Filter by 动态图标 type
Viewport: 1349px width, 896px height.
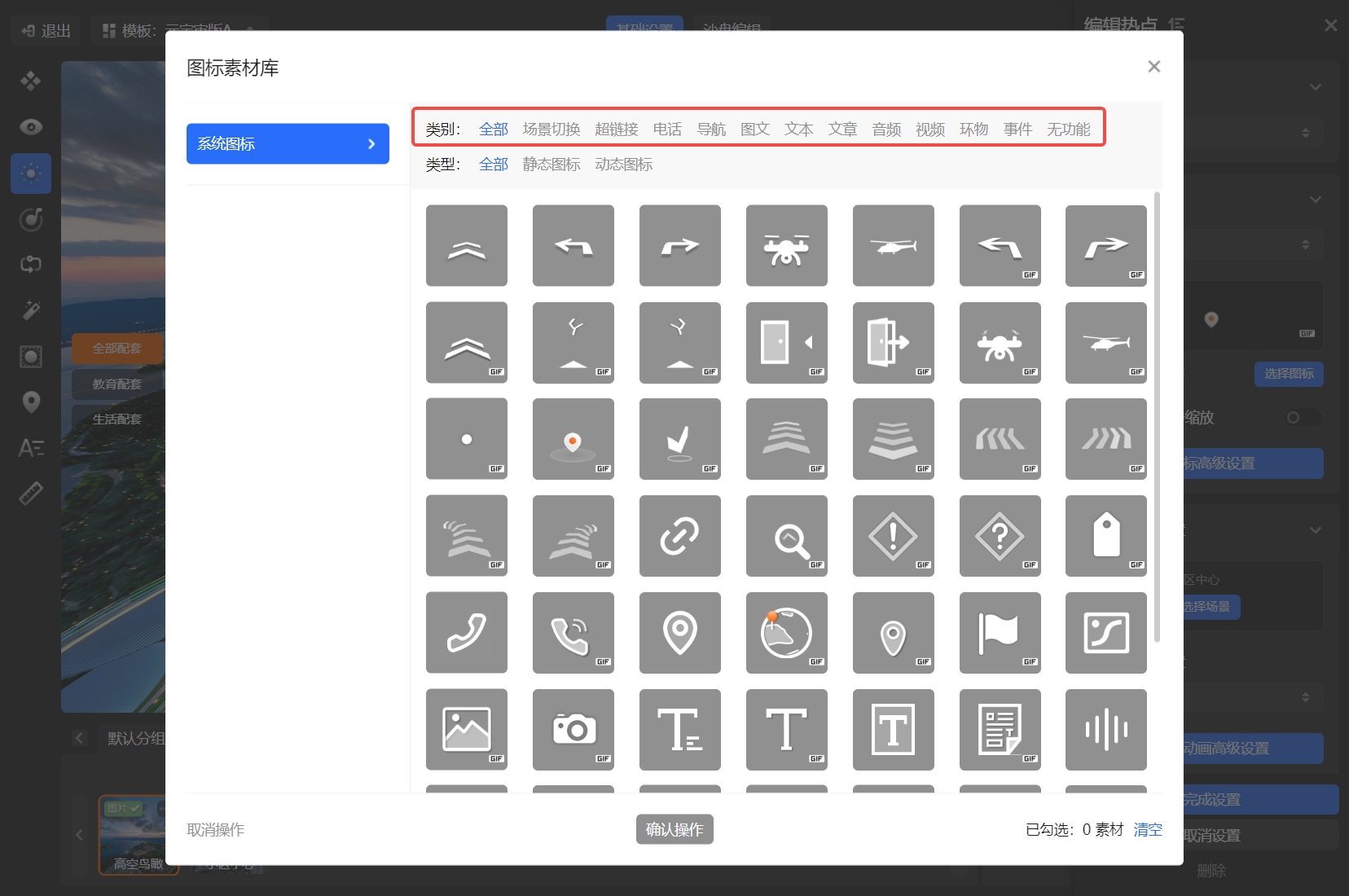(624, 165)
